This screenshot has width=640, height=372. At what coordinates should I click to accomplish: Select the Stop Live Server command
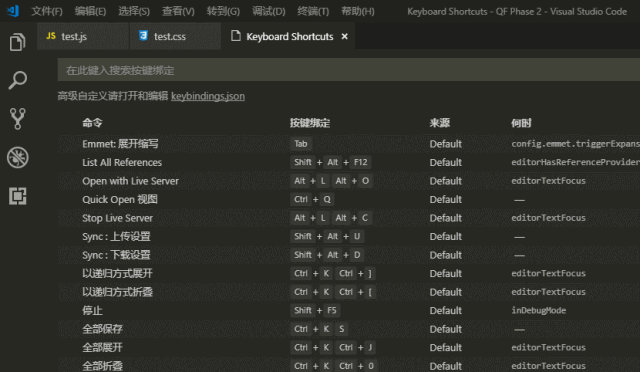tap(349, 218)
